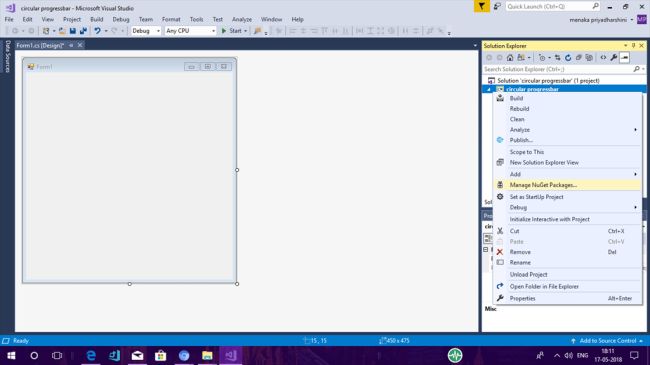Choose Rebuild from the context menu
This screenshot has height=365, width=650.
(568, 109)
